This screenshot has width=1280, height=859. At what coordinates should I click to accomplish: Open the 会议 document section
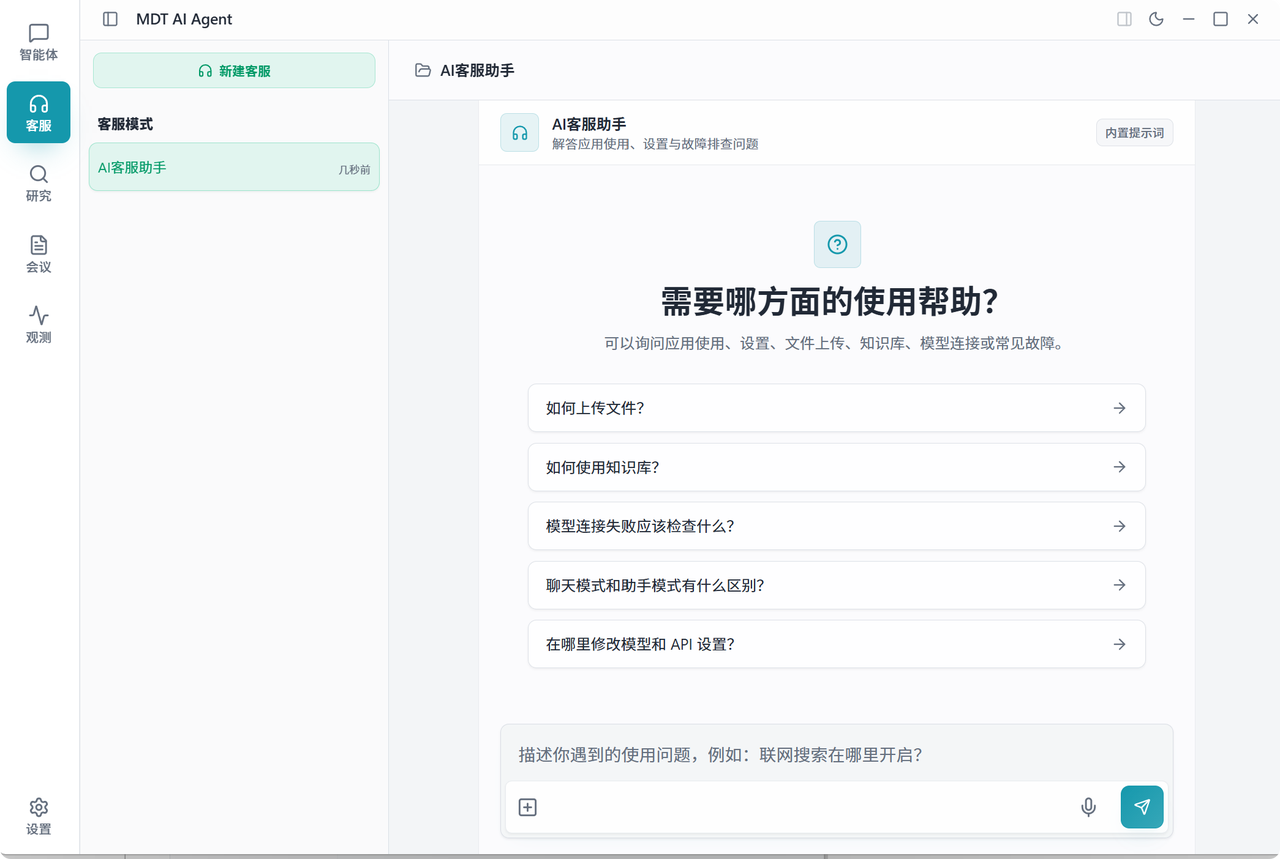[x=39, y=254]
